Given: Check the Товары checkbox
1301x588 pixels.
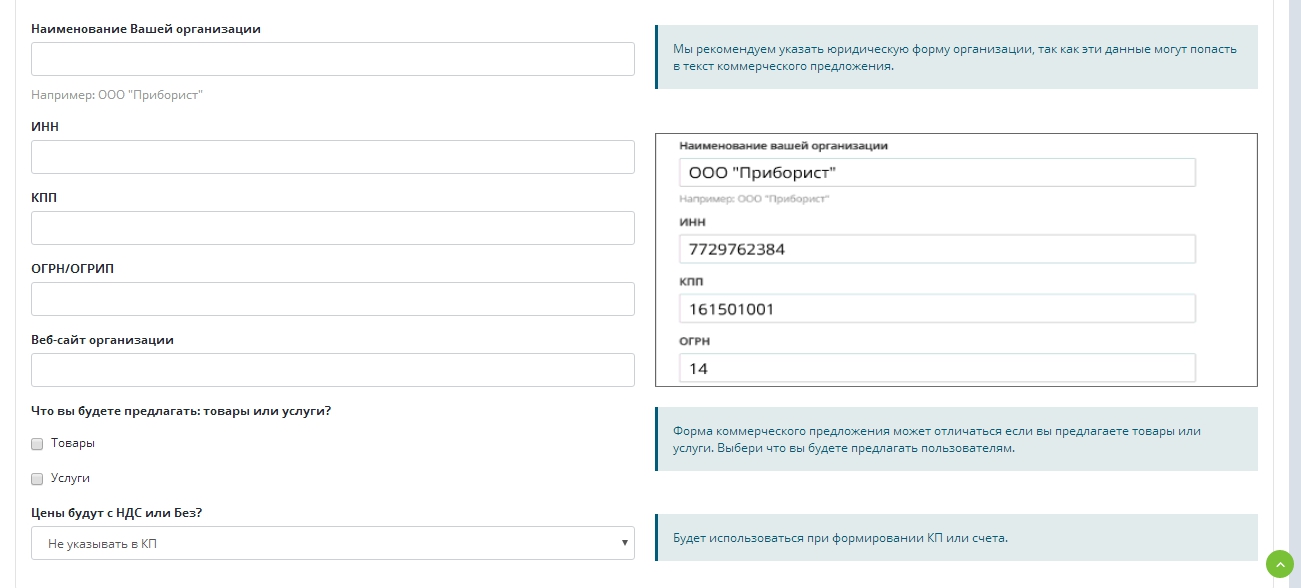Looking at the screenshot, I should pos(37,443).
